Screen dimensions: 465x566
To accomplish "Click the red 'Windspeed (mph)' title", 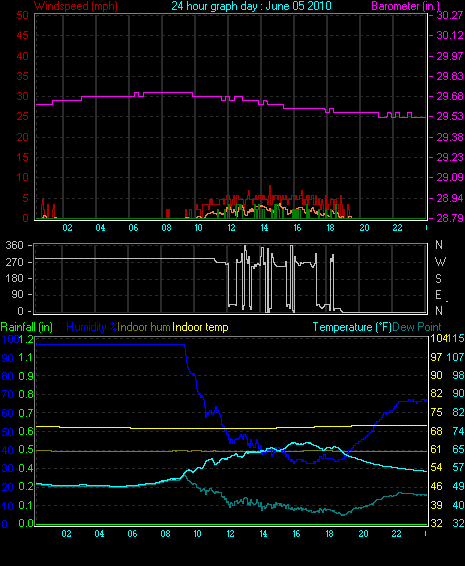I will [x=76, y=6].
